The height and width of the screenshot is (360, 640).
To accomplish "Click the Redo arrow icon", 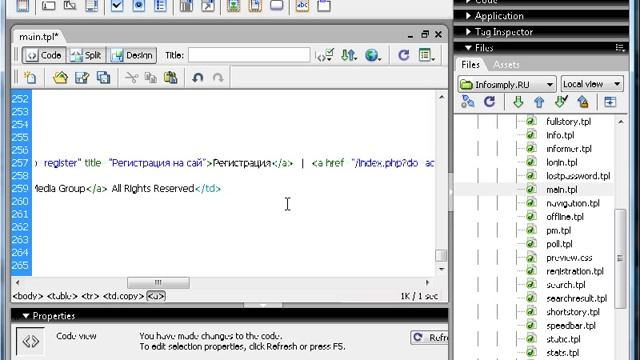I will [218, 77].
